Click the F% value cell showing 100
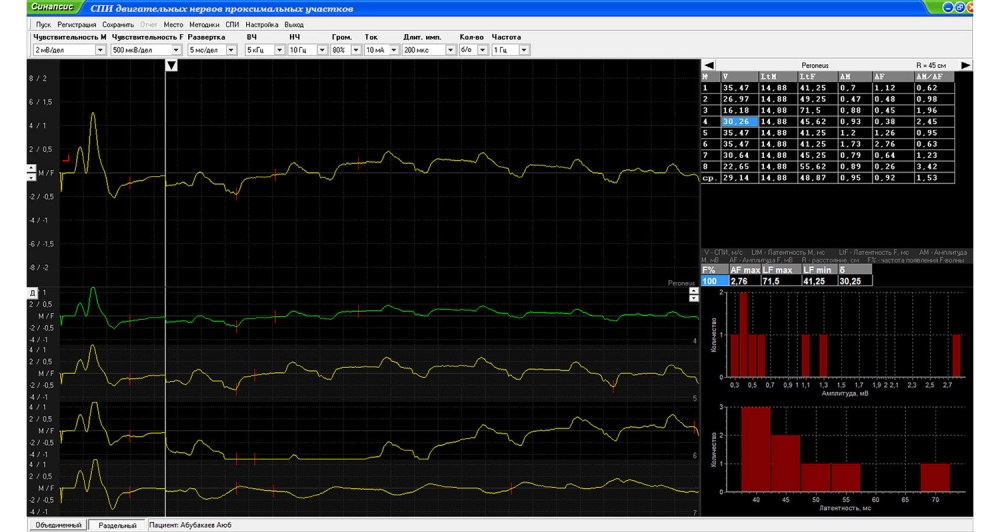 714,281
